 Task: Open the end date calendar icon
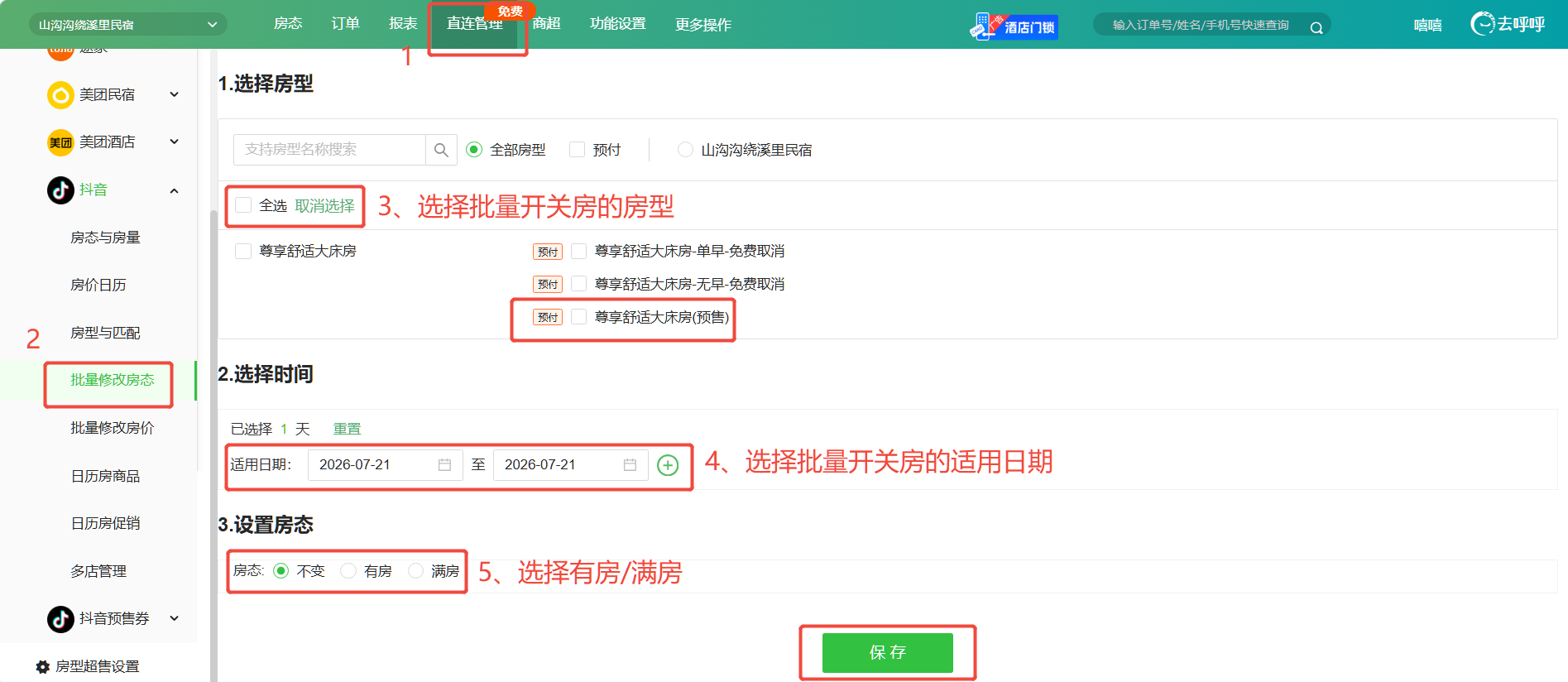pyautogui.click(x=630, y=465)
